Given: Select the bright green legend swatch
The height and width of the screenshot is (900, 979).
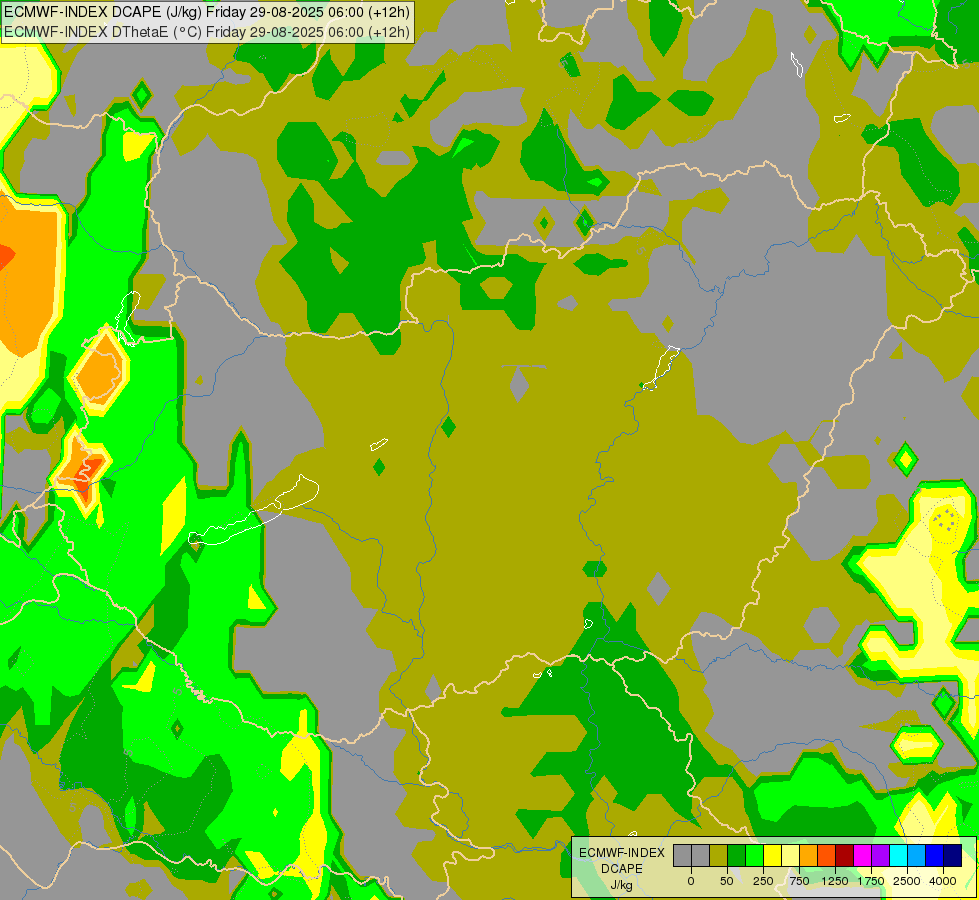Looking at the screenshot, I should [754, 855].
